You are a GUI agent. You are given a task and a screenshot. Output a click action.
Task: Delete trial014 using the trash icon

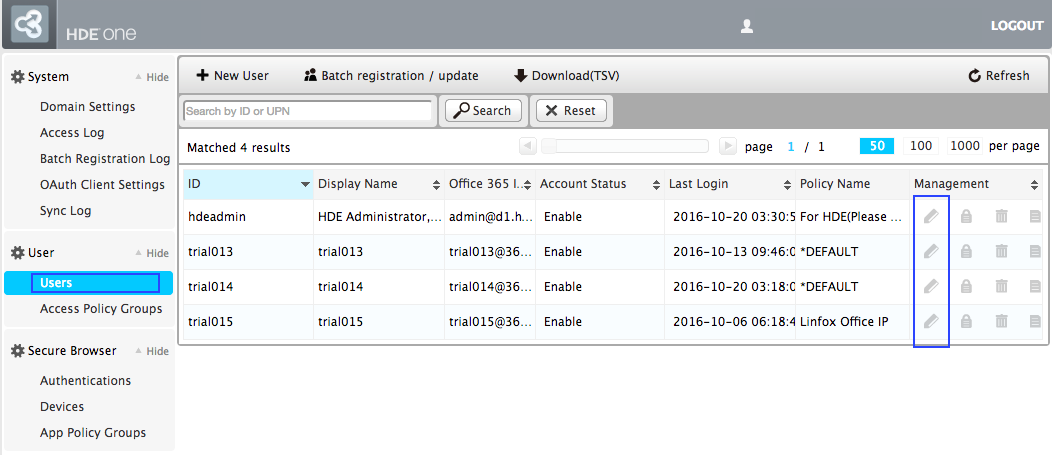1001,287
